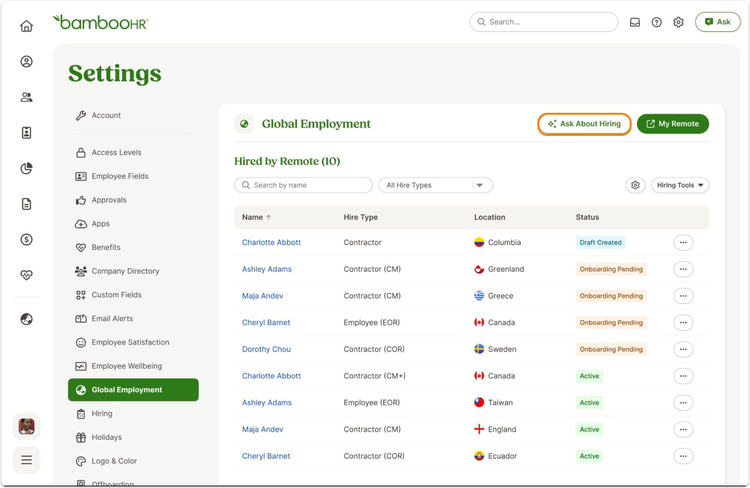This screenshot has height=488, width=750.
Task: Sort by the Name column header
Action: [256, 217]
